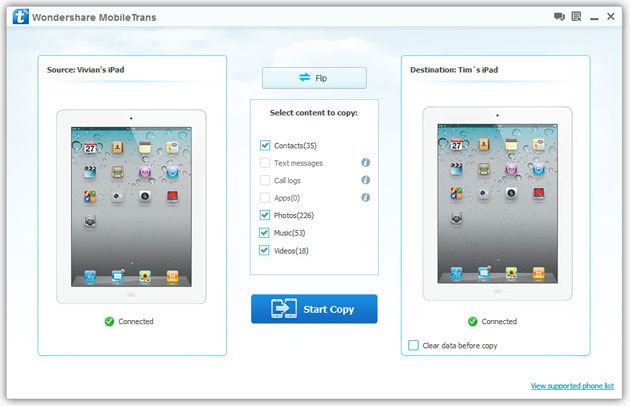Click the info icon beside Call logs
Screen dimensions: 630x406
[x=365, y=180]
